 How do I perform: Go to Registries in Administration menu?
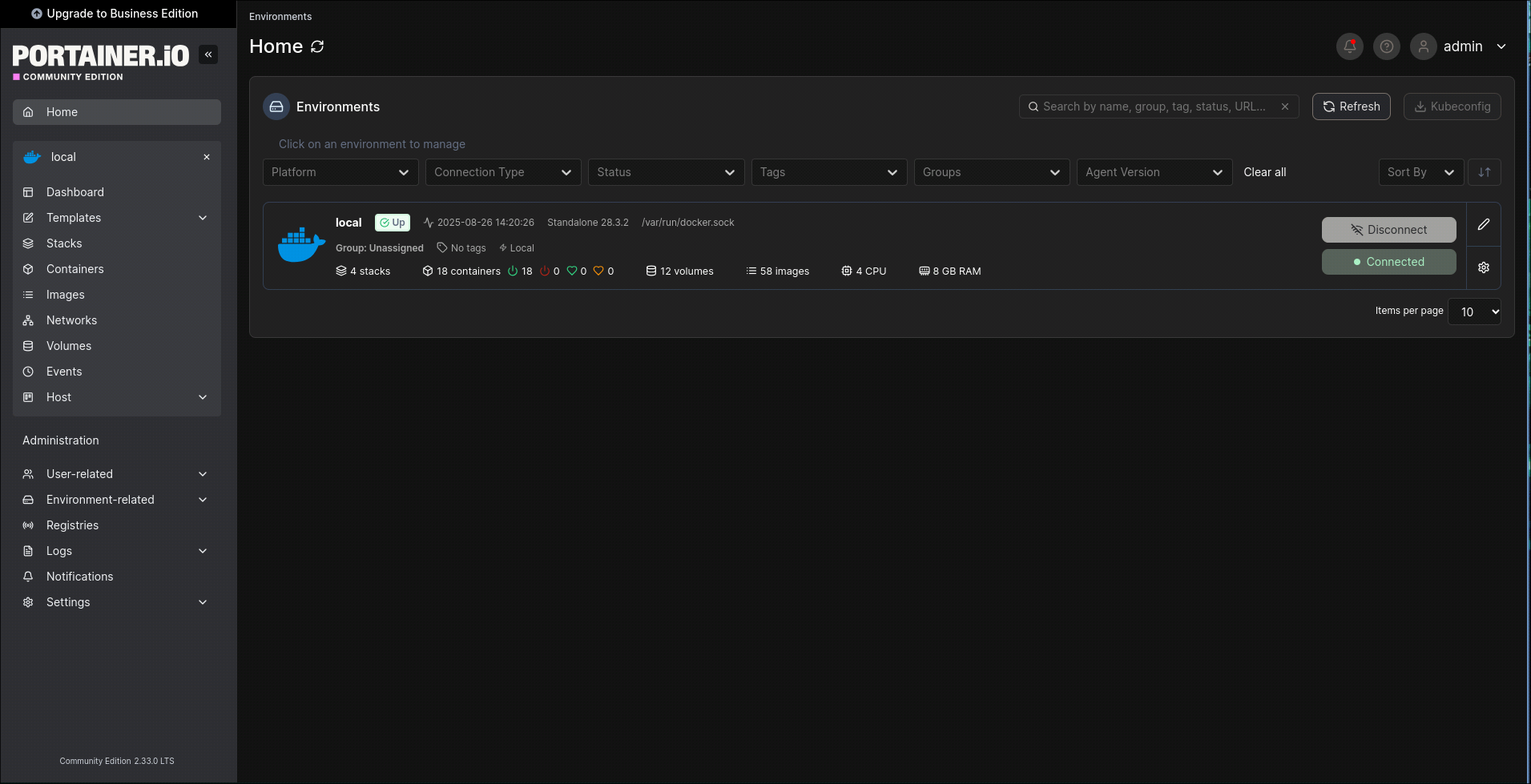(x=72, y=525)
